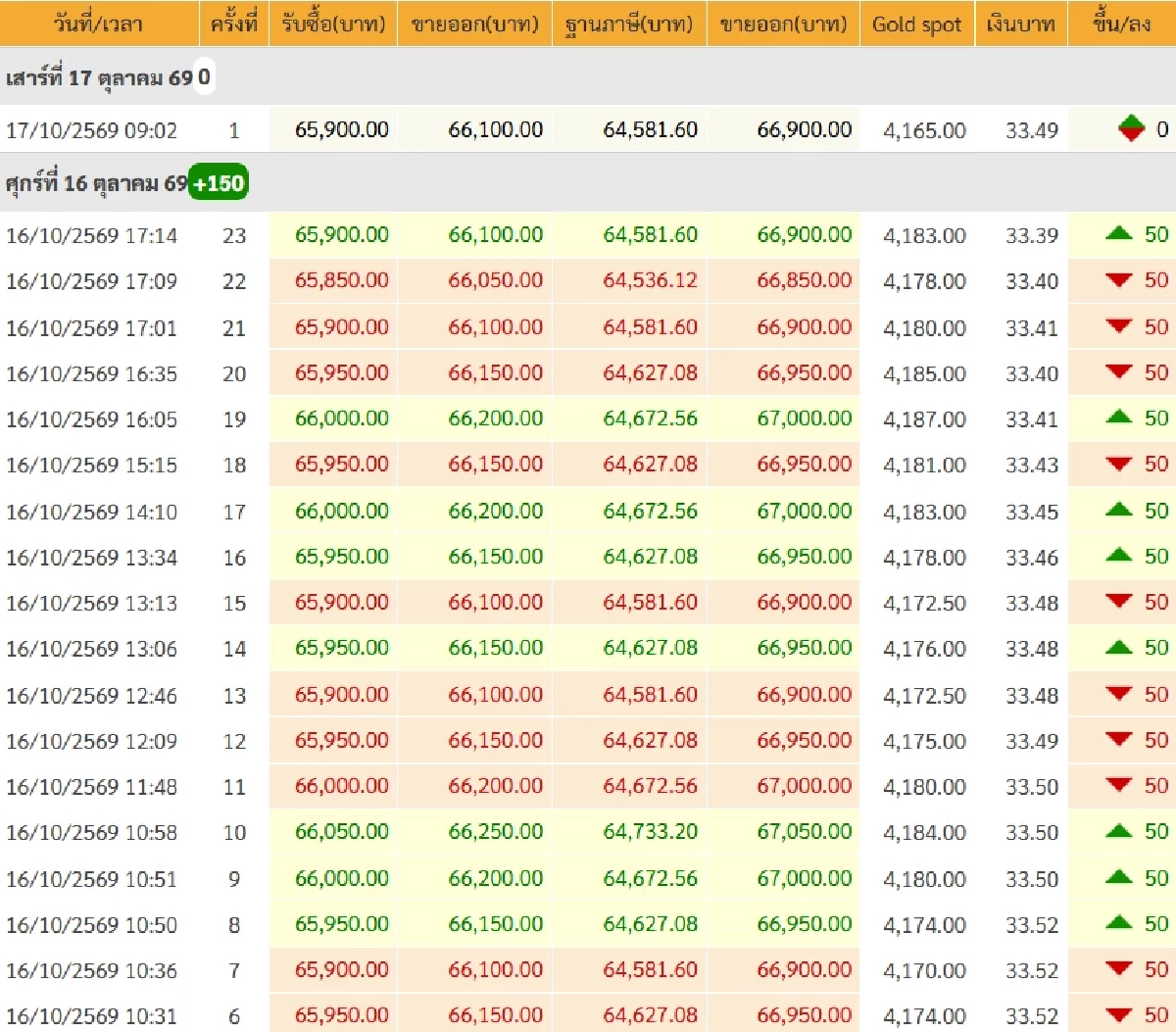Click the sell price 66,250.00
This screenshot has width=1176, height=1032.
pos(496,831)
